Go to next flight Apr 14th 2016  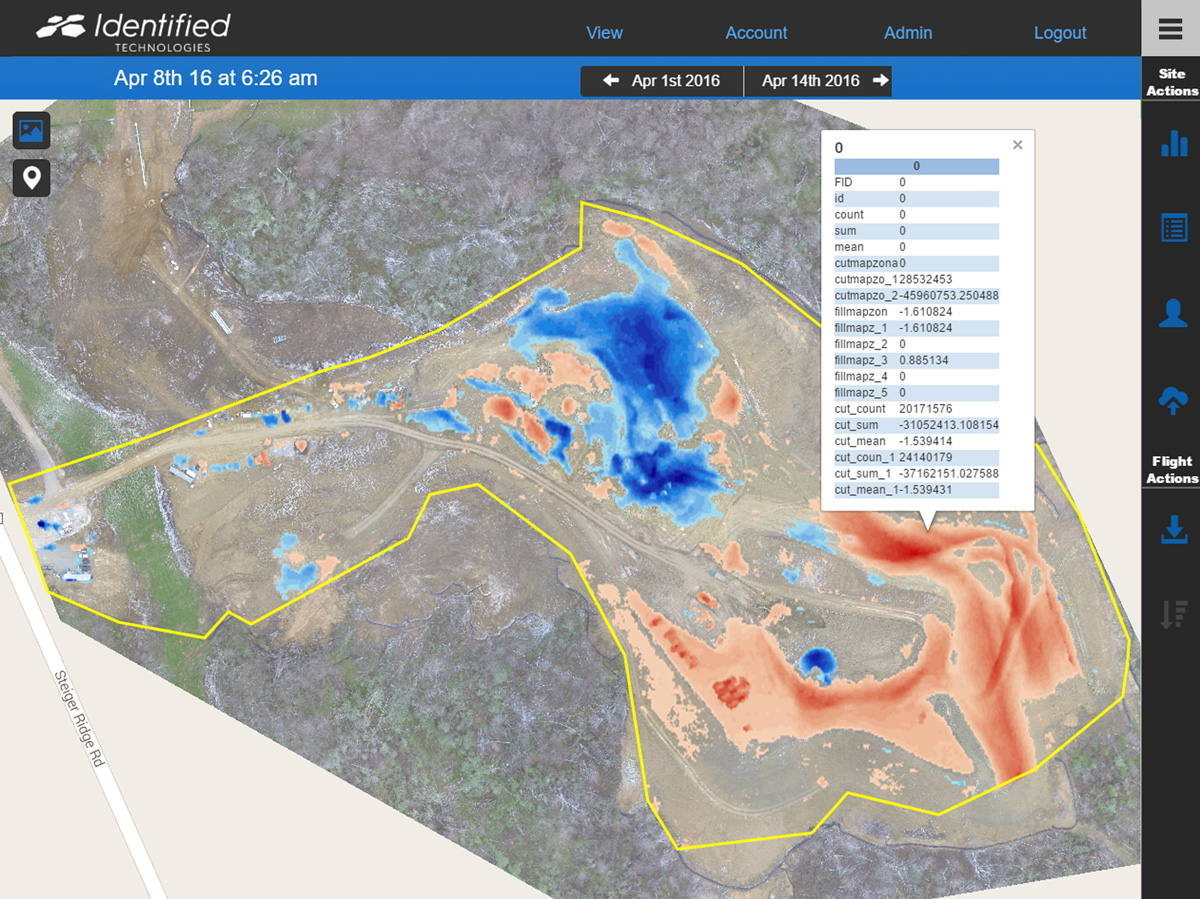[x=818, y=81]
